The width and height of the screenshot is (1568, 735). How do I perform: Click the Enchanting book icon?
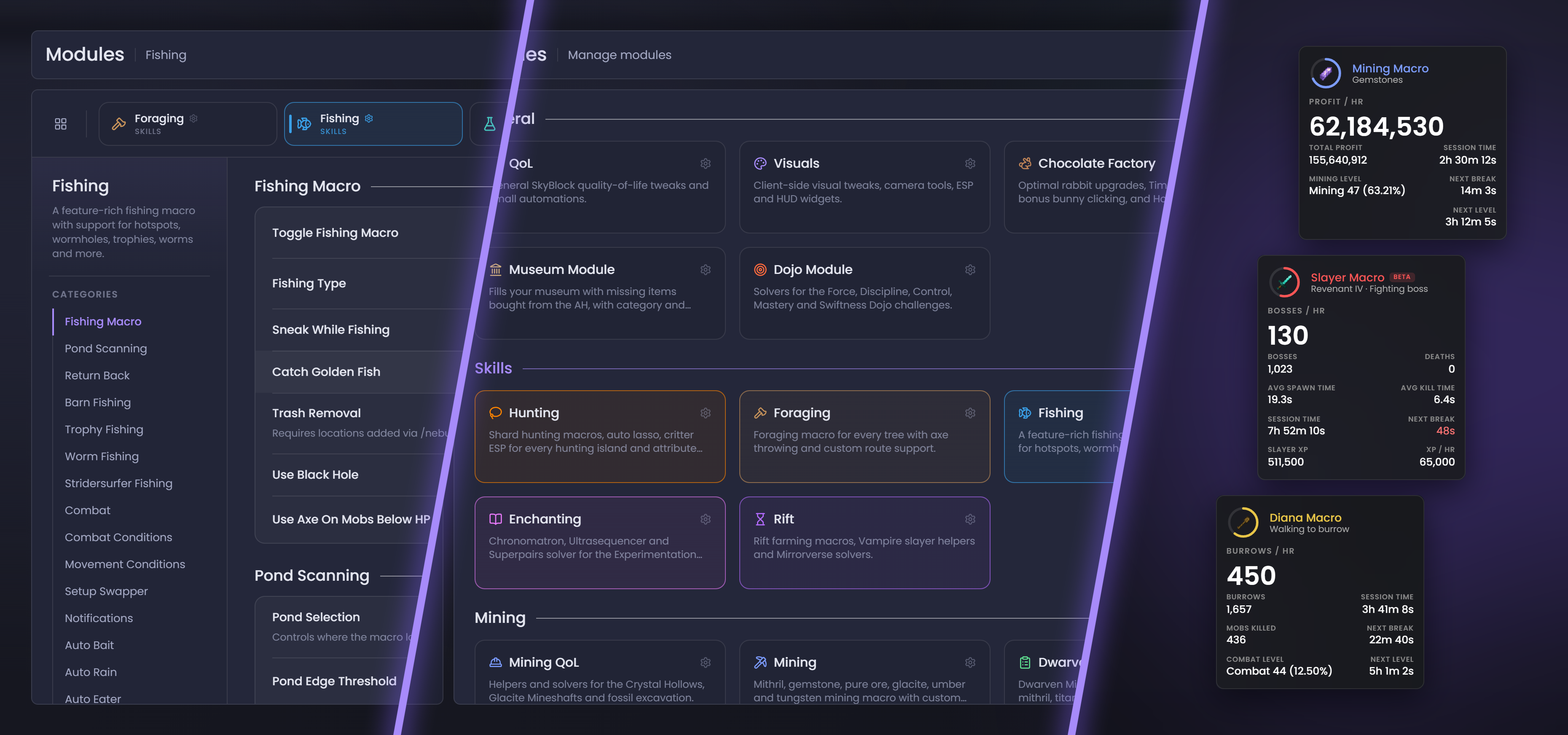click(x=495, y=519)
